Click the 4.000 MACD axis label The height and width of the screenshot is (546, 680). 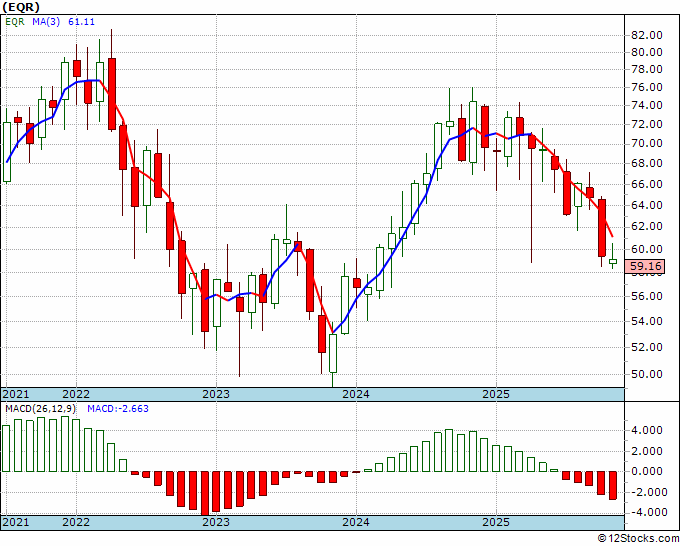(647, 431)
